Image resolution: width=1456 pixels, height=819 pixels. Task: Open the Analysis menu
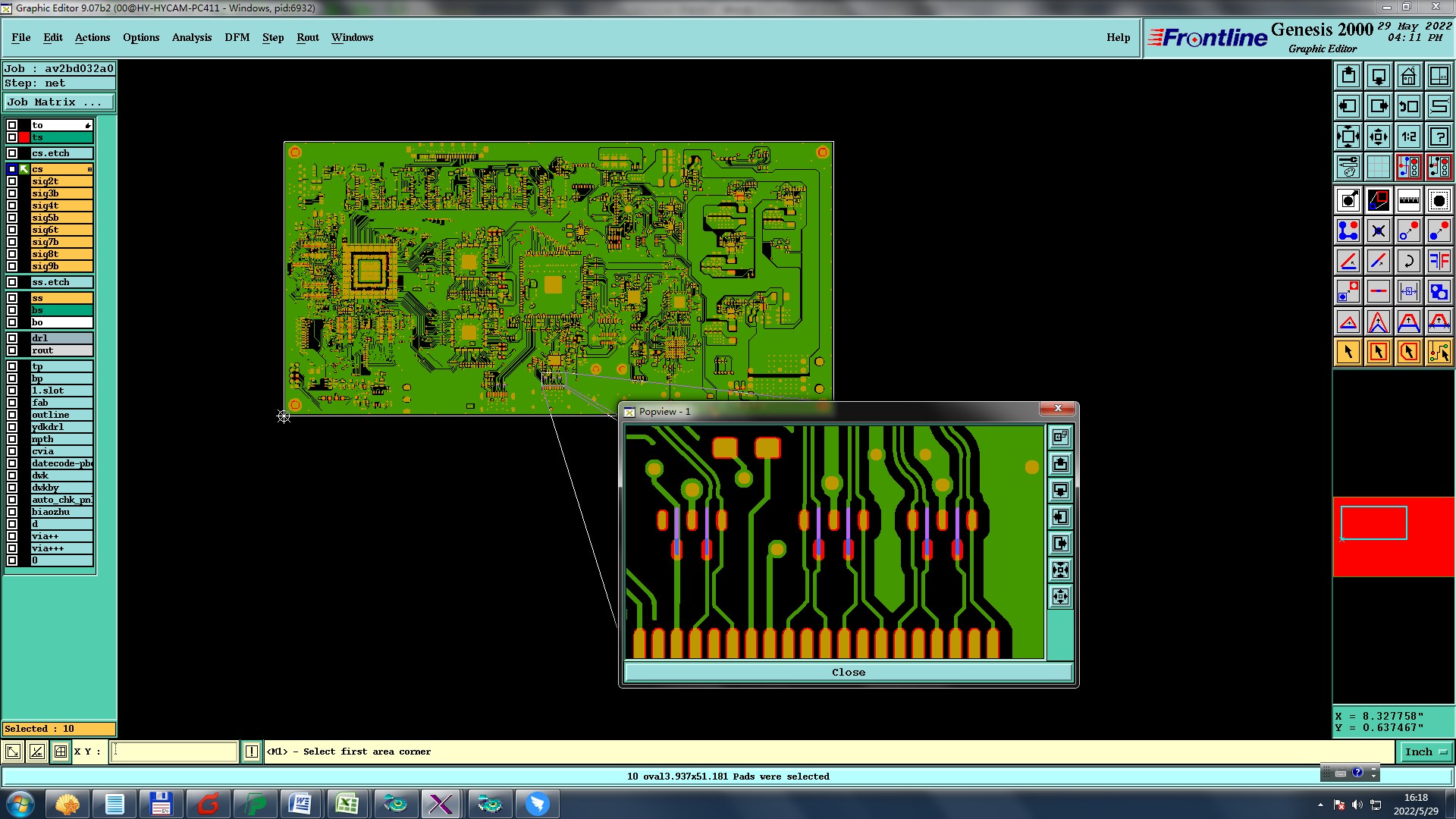pyautogui.click(x=191, y=37)
